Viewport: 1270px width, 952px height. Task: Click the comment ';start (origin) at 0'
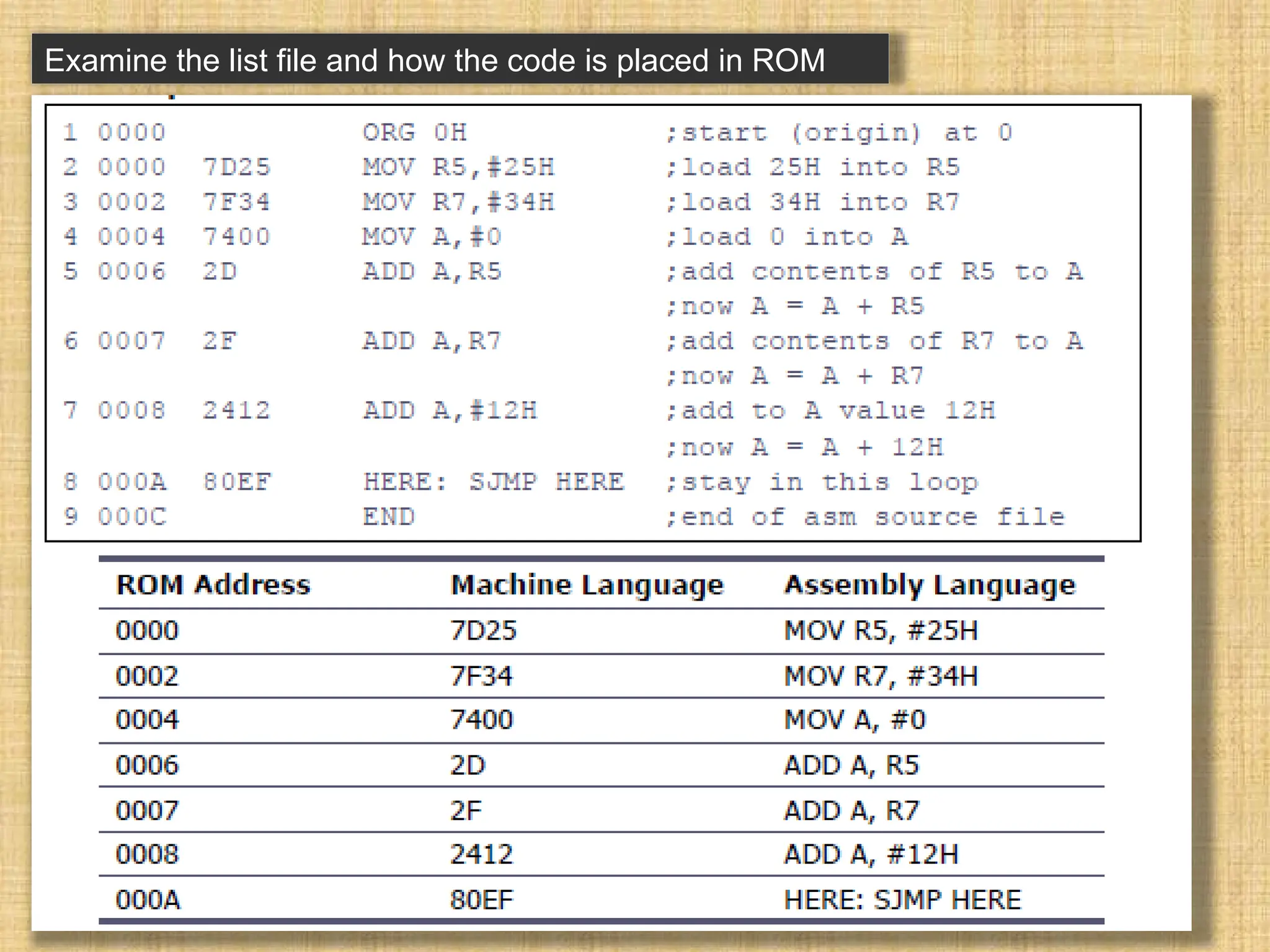pos(839,133)
